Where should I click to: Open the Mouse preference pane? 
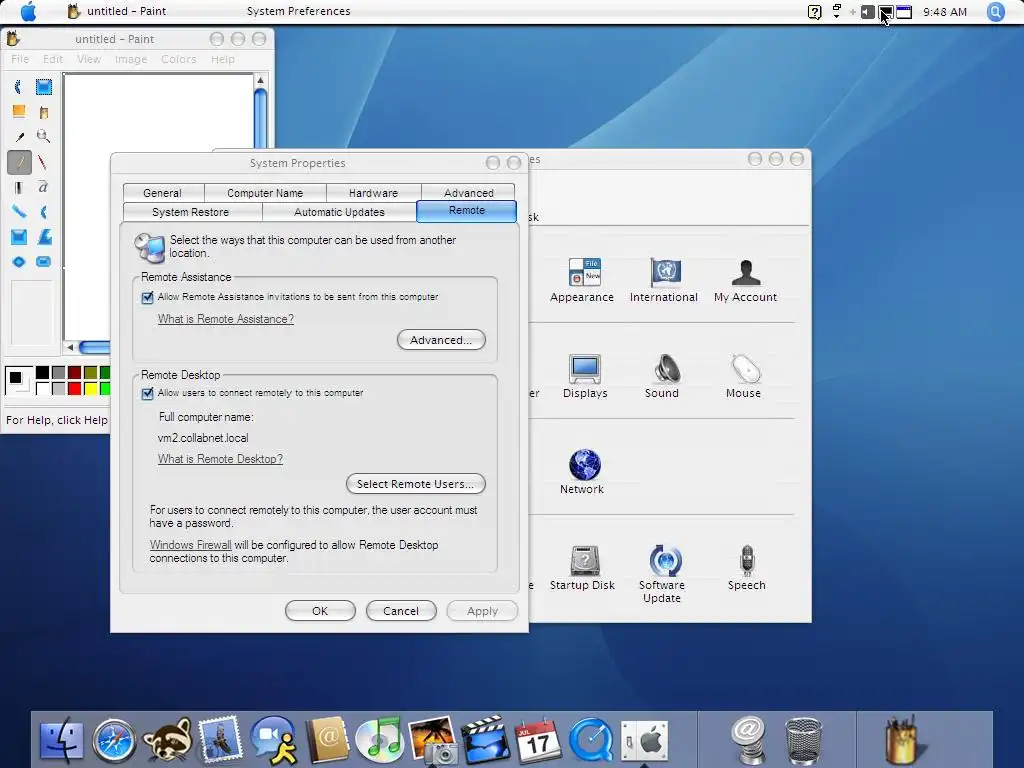point(743,376)
